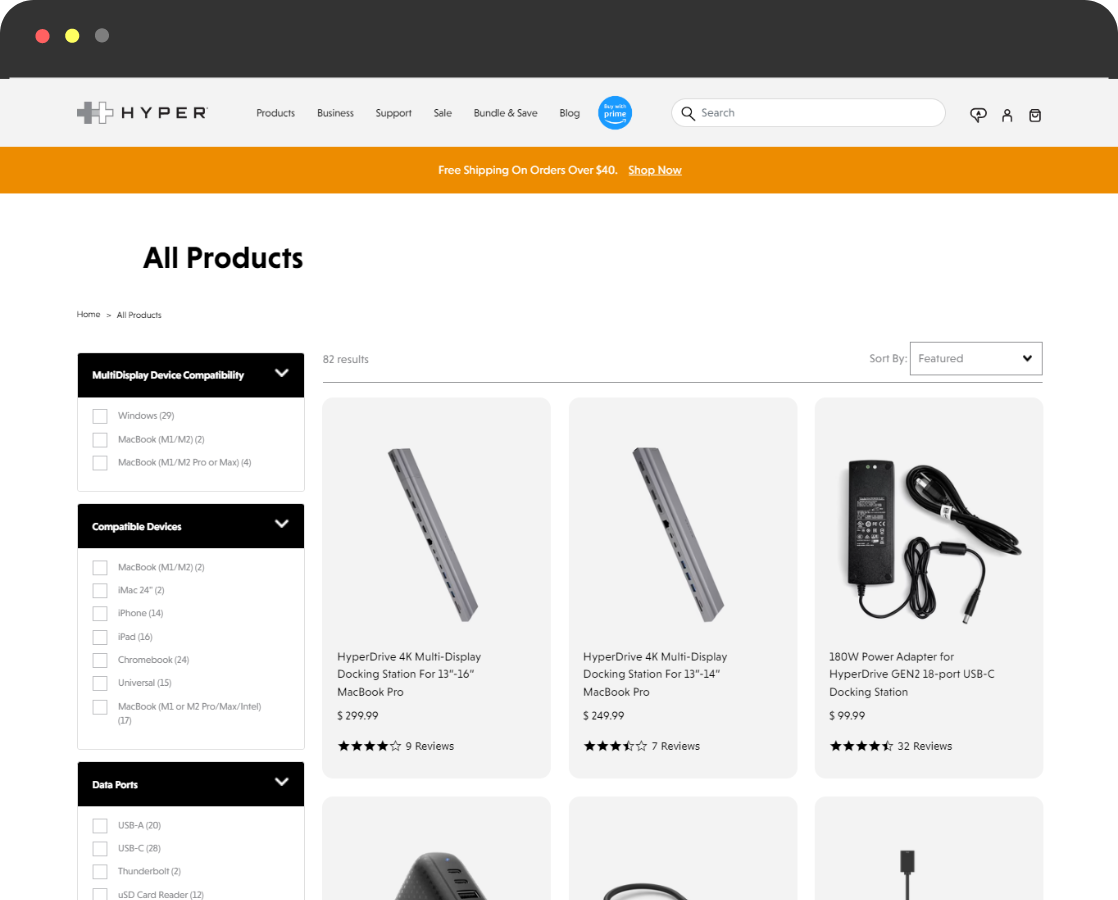
Task: Tick the USB-C (28) checkbox
Action: point(100,849)
